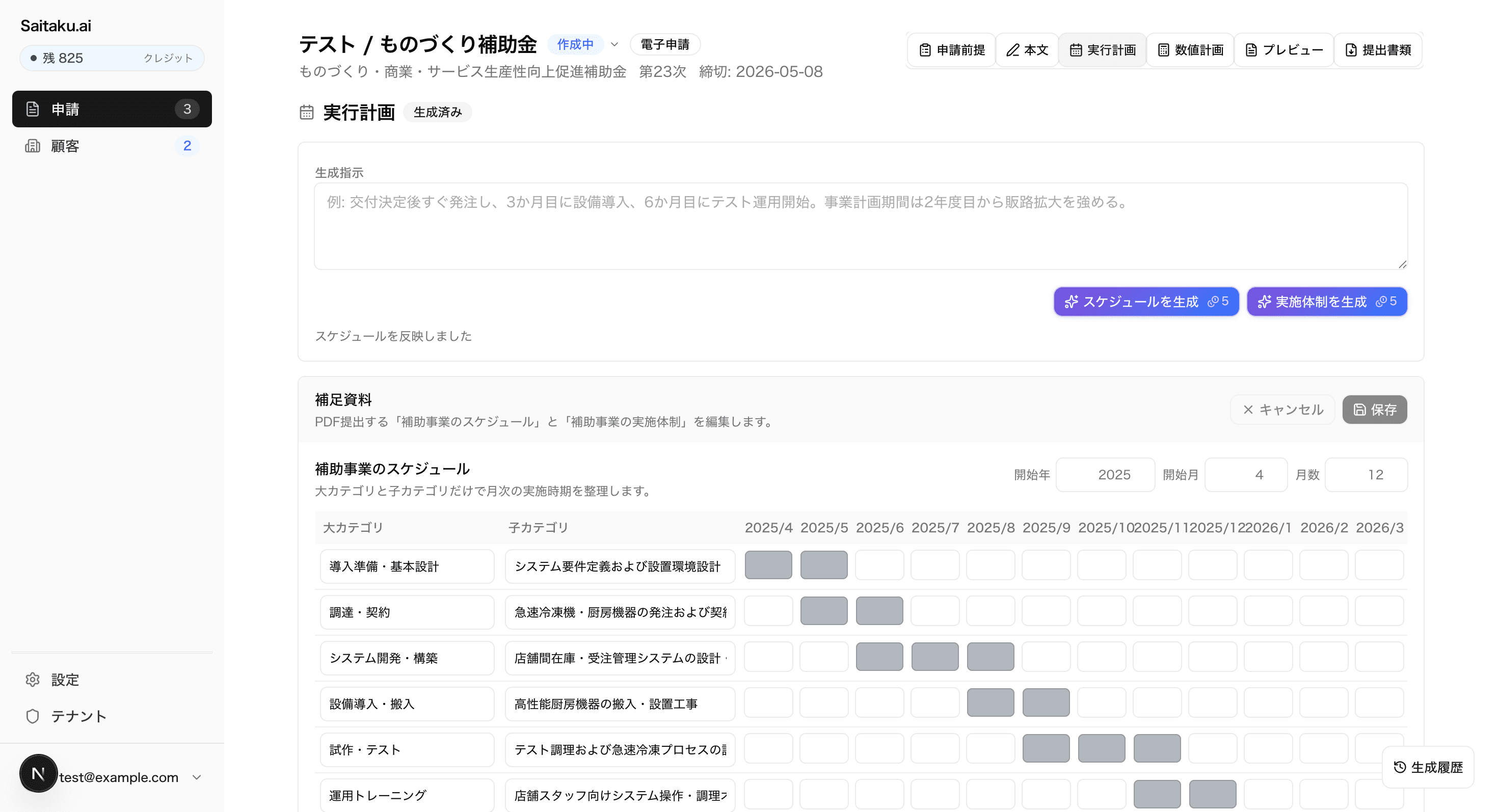The width and height of the screenshot is (1498, 812).
Task: Click the 2025/9 column header
Action: coord(1046,528)
